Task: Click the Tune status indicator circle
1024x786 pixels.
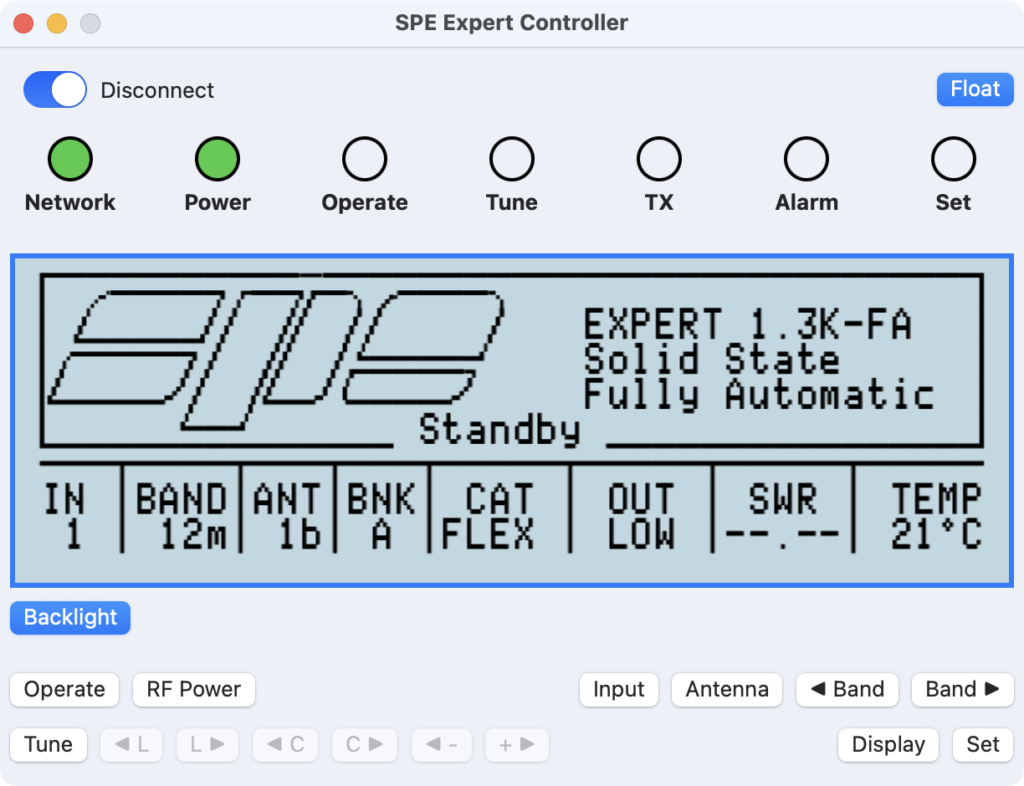Action: click(511, 159)
